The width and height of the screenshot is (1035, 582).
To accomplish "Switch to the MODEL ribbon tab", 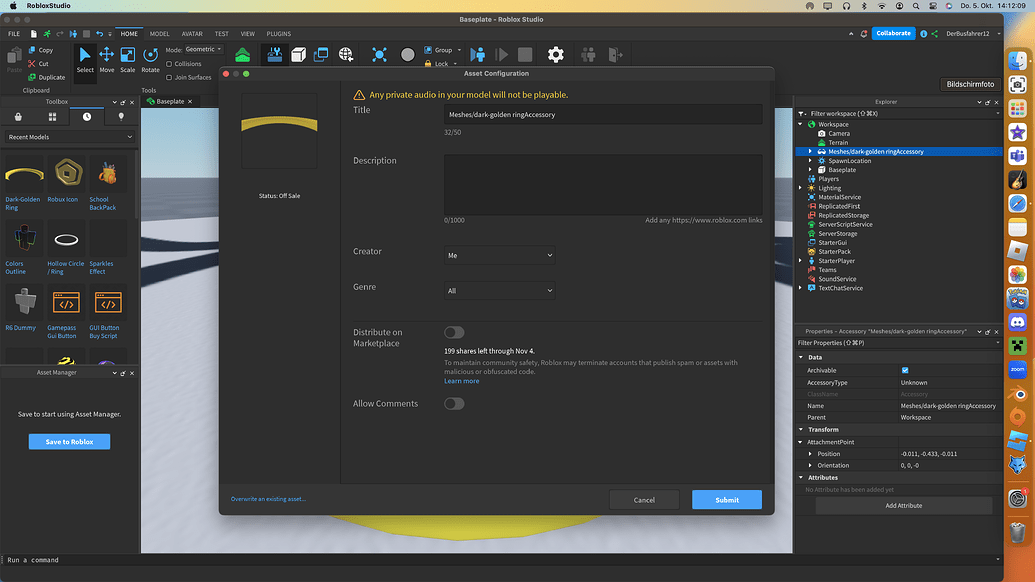I will 158,33.
